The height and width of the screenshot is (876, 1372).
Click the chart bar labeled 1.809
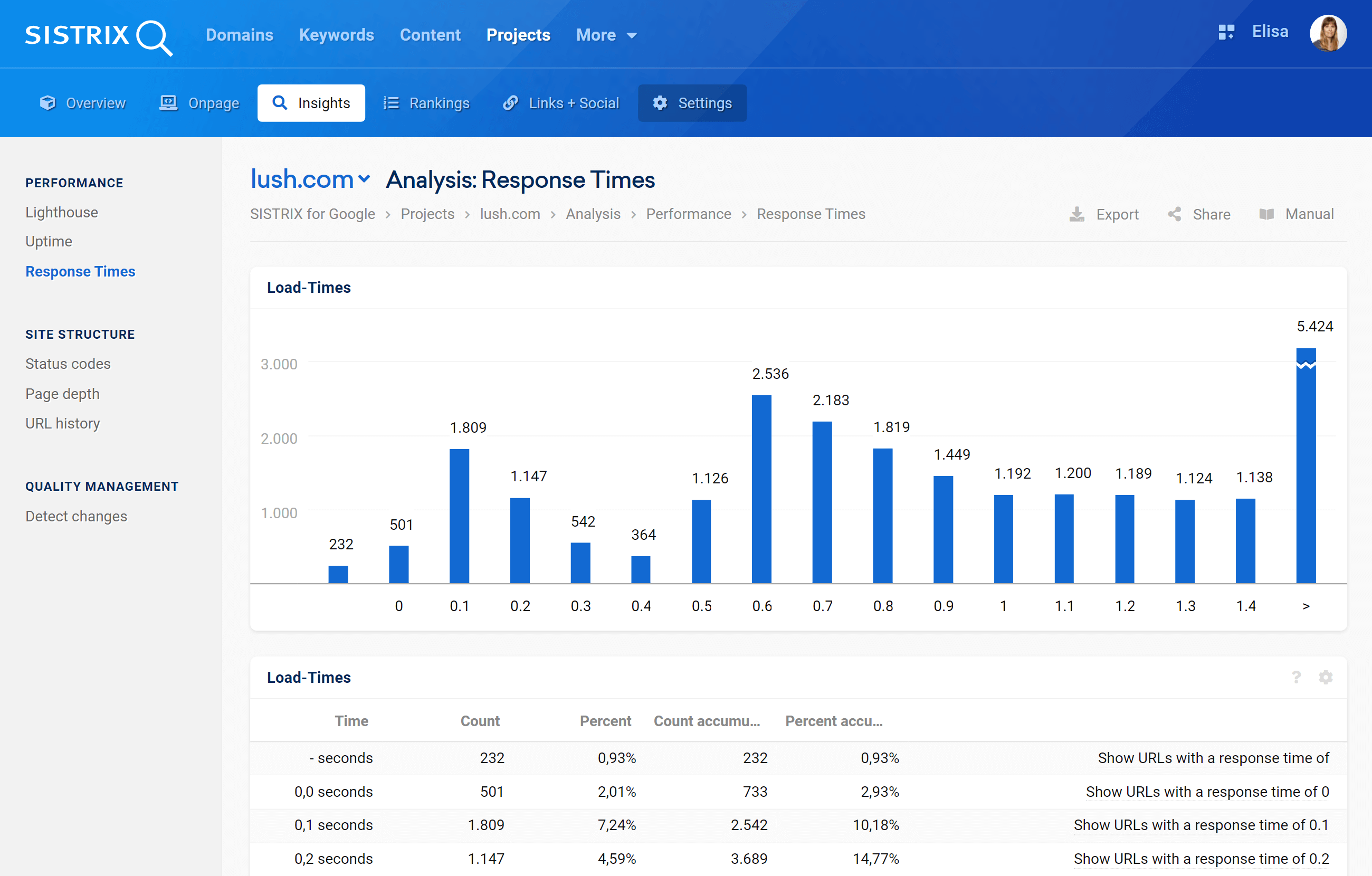click(x=459, y=516)
